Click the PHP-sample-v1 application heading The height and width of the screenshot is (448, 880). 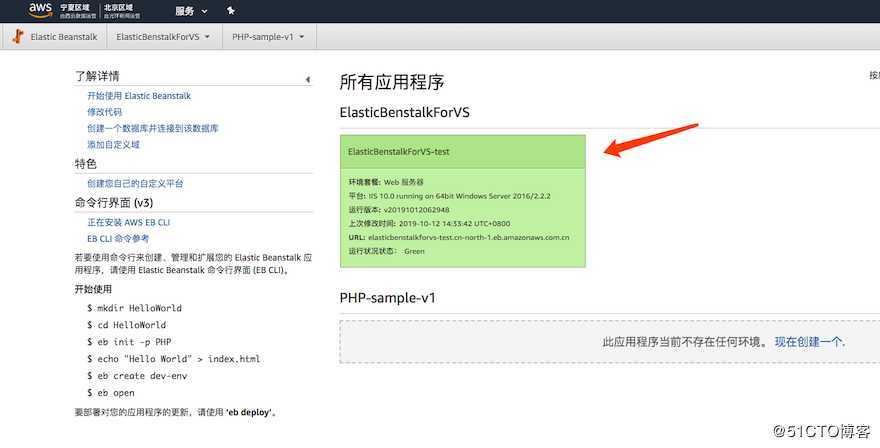pos(387,298)
